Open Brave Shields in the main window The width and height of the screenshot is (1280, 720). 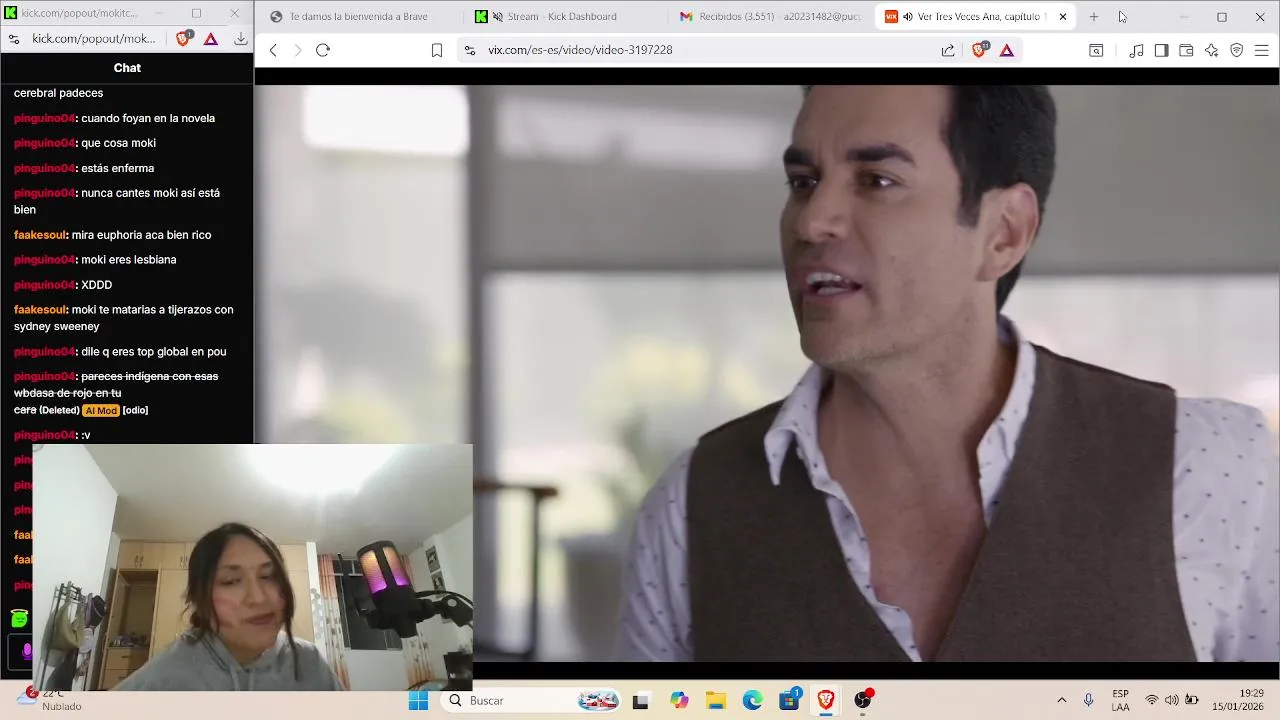(979, 50)
